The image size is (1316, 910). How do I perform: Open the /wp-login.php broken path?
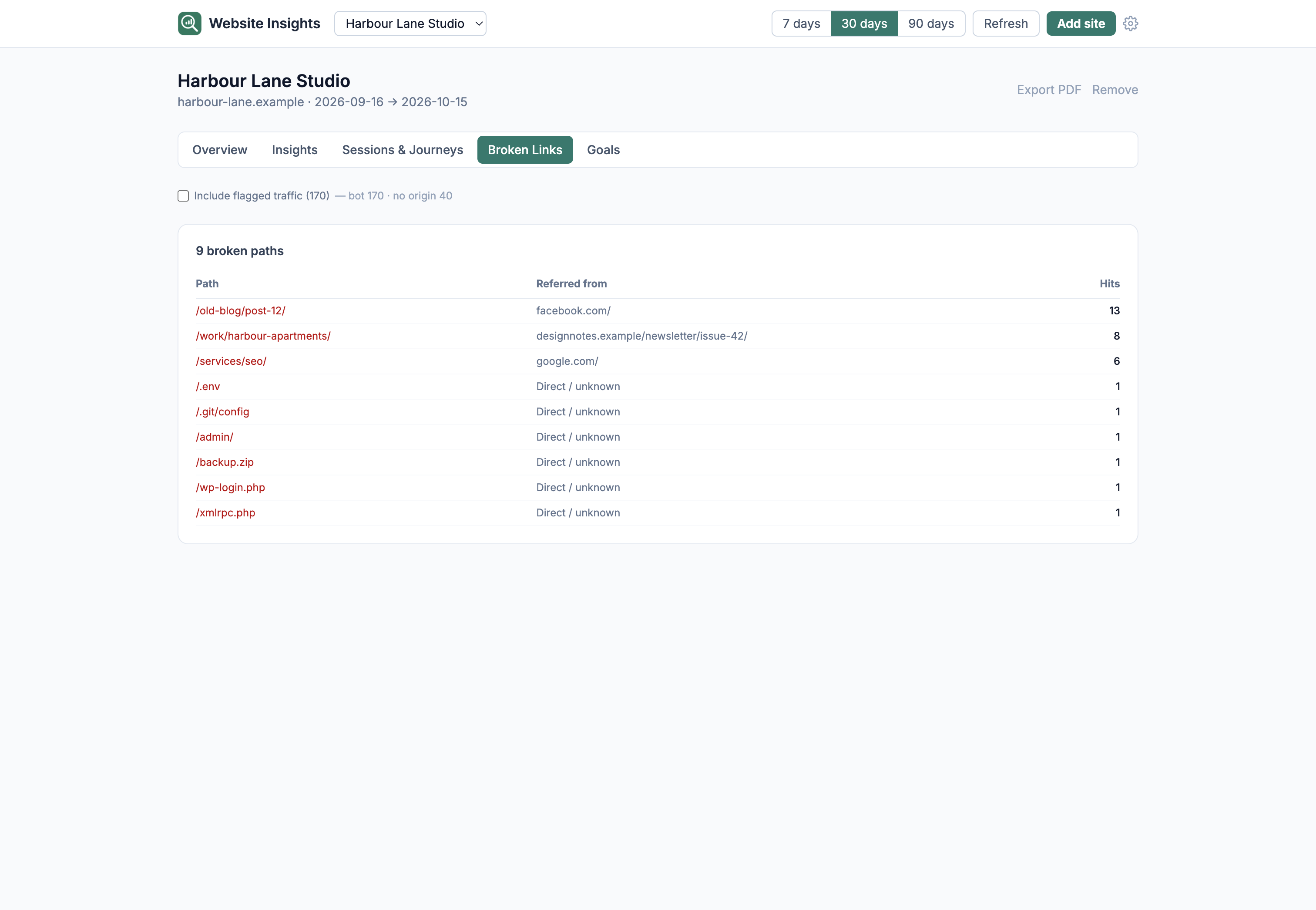click(230, 488)
